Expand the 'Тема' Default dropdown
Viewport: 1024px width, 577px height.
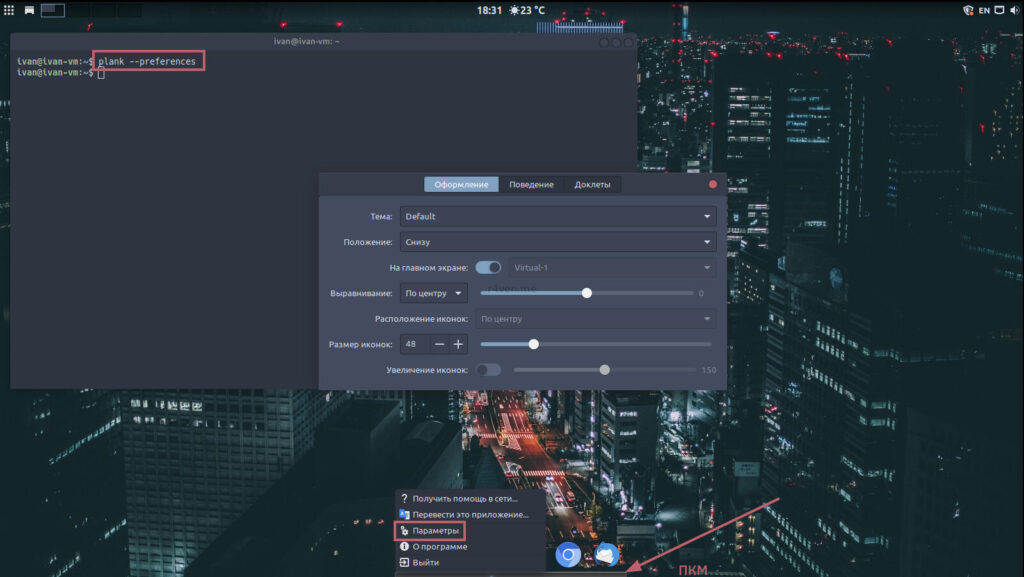point(558,216)
